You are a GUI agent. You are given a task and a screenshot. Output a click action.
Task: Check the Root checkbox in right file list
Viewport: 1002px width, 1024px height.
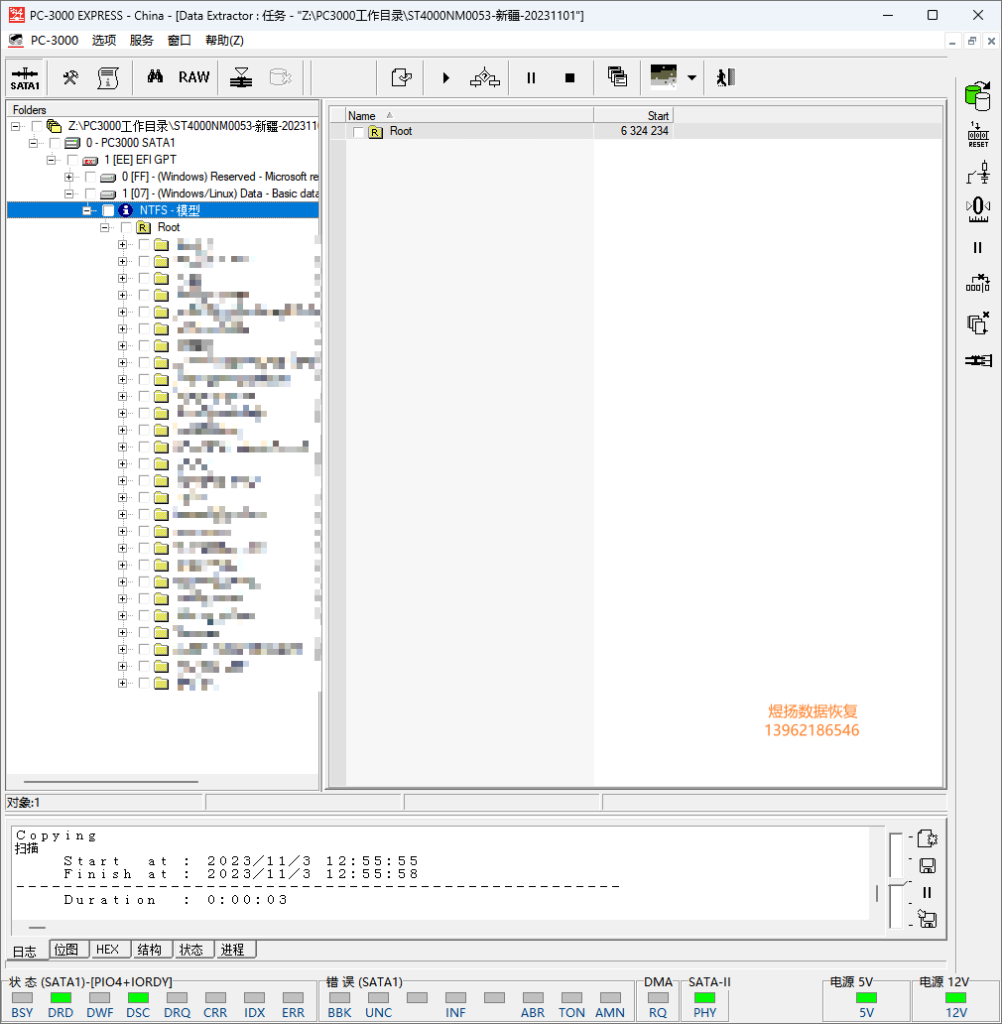(x=358, y=132)
